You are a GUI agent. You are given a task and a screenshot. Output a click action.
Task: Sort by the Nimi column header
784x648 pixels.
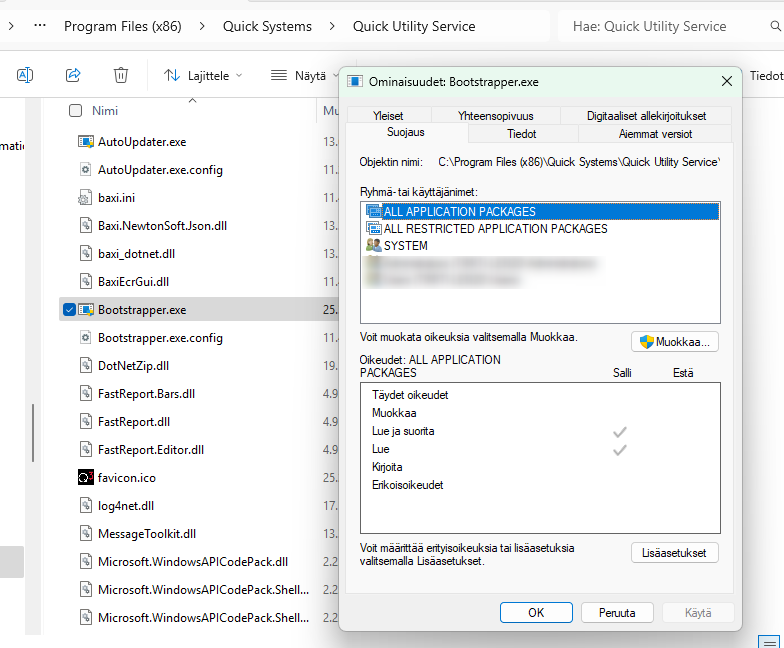[x=104, y=110]
